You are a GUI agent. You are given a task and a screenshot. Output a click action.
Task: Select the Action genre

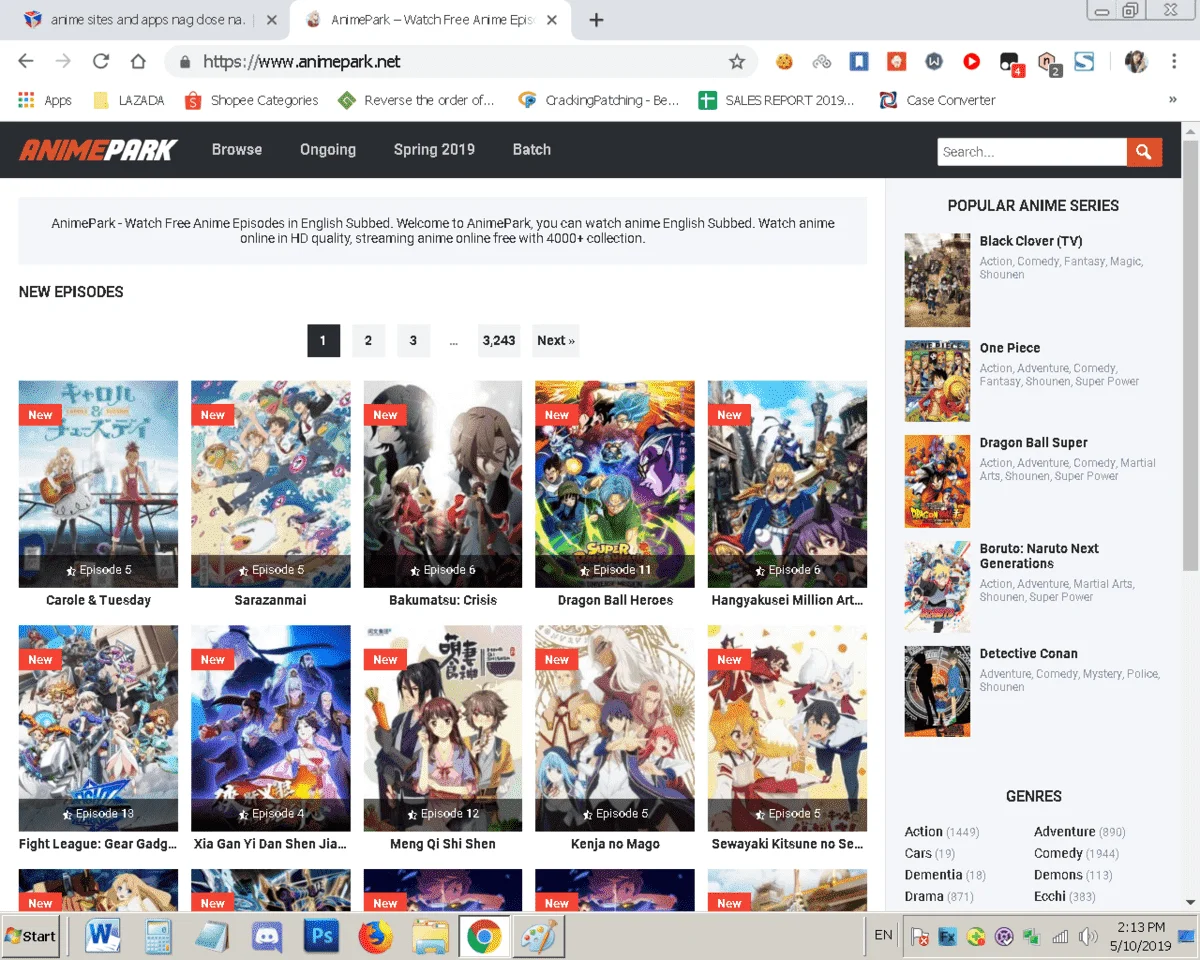(923, 832)
